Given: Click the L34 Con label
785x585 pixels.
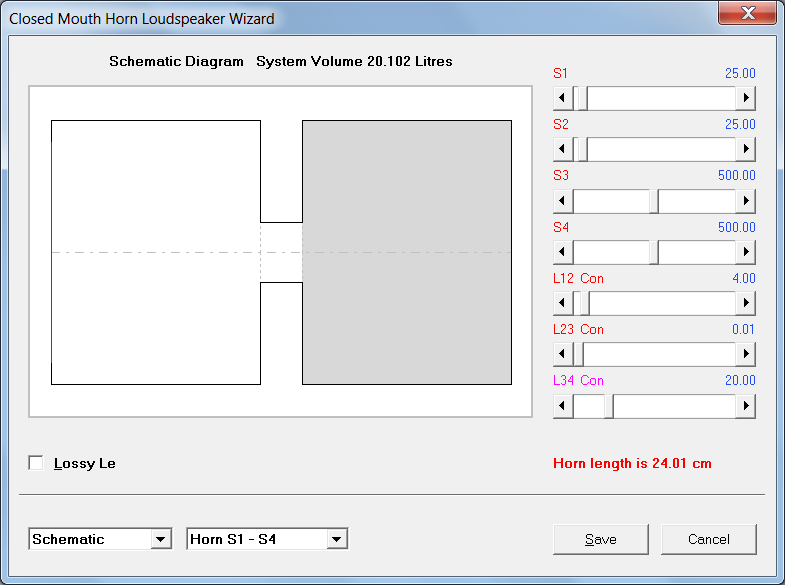Looking at the screenshot, I should (x=578, y=381).
